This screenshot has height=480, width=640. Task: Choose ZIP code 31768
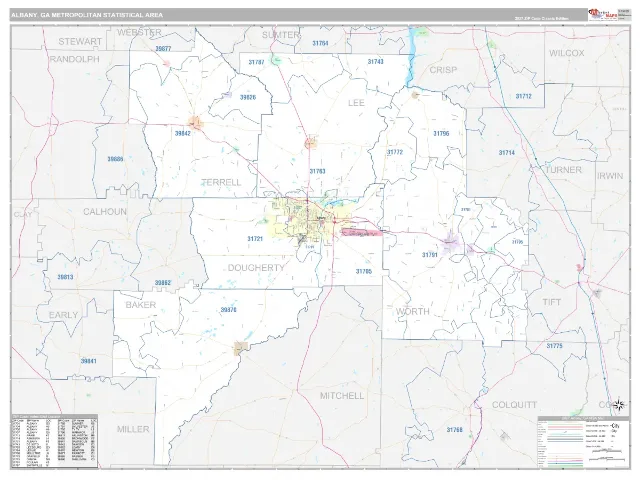pos(455,430)
